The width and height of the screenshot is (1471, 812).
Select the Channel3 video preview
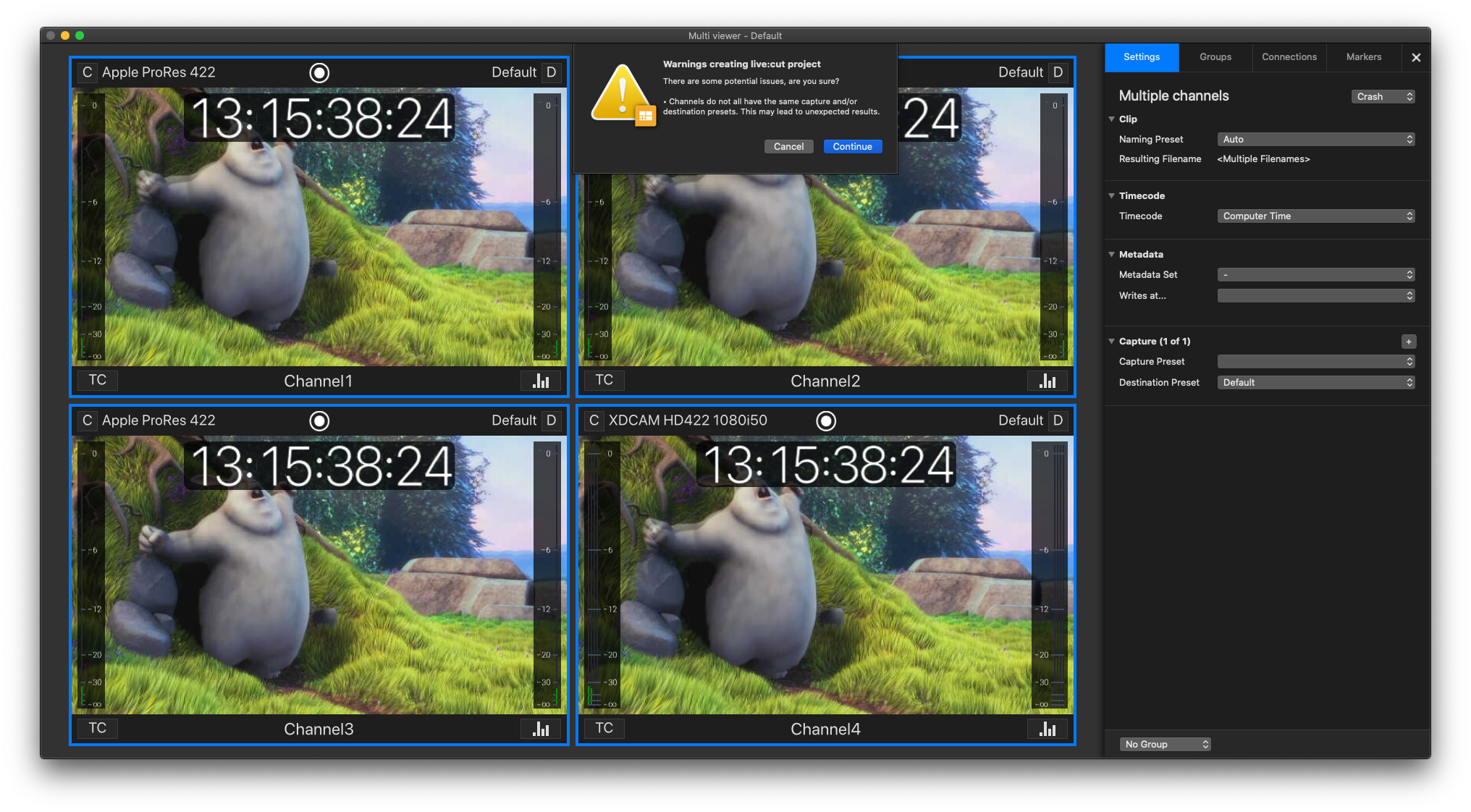(319, 575)
